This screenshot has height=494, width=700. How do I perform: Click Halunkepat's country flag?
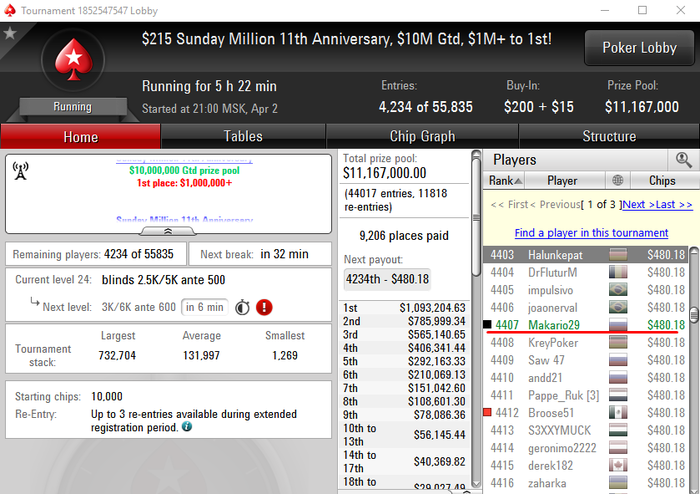618,255
